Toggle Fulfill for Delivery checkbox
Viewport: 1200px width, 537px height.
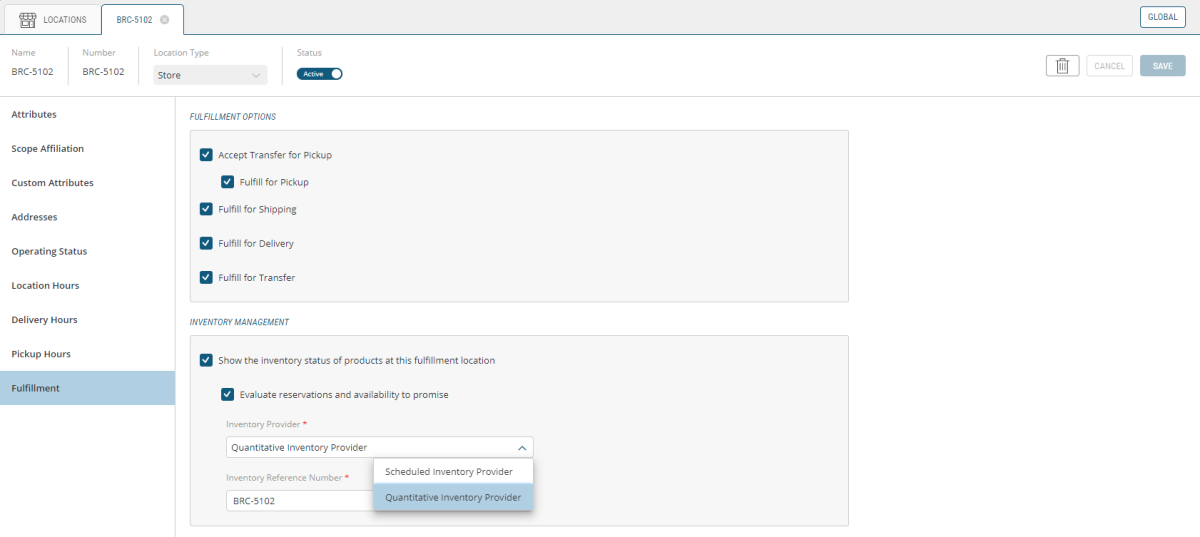(206, 243)
